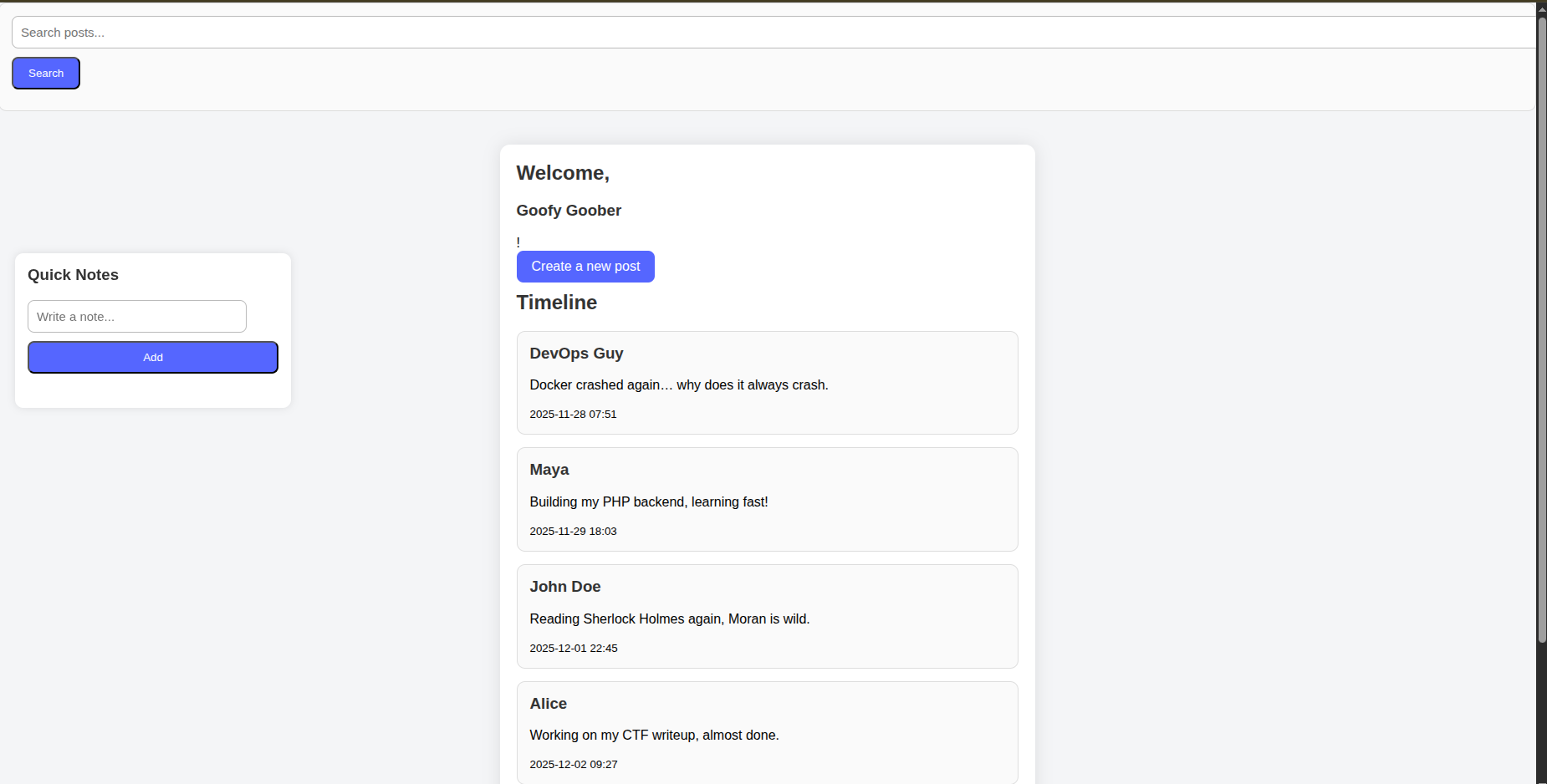1547x784 pixels.
Task: Click the Docker crashed again post text
Action: pos(678,385)
